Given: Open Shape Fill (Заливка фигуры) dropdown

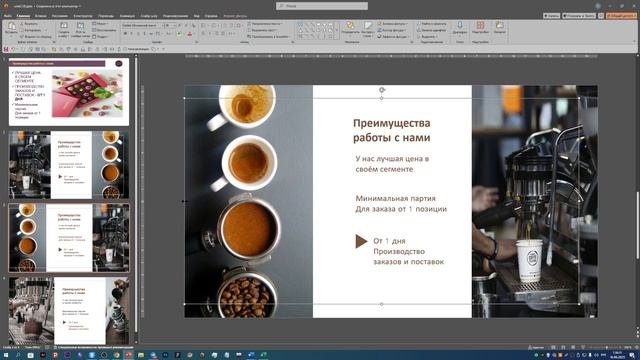Looking at the screenshot, I should pyautogui.click(x=392, y=24).
